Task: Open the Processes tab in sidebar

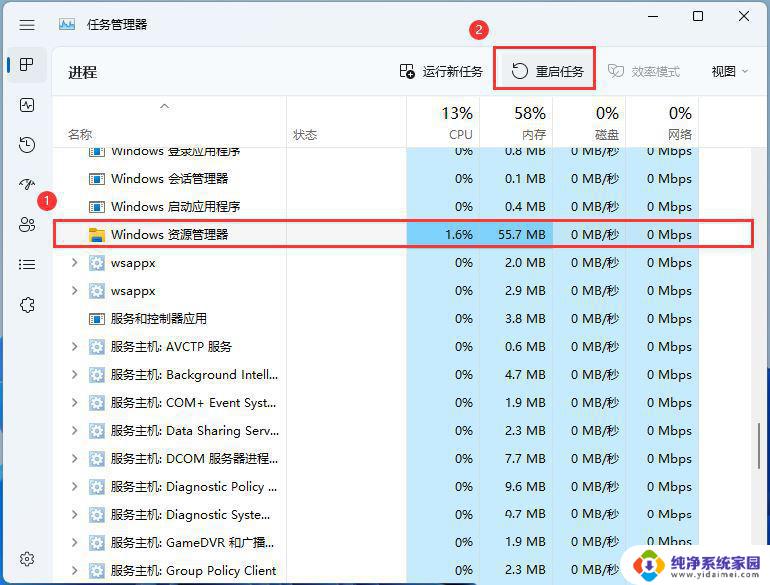Action: (27, 64)
